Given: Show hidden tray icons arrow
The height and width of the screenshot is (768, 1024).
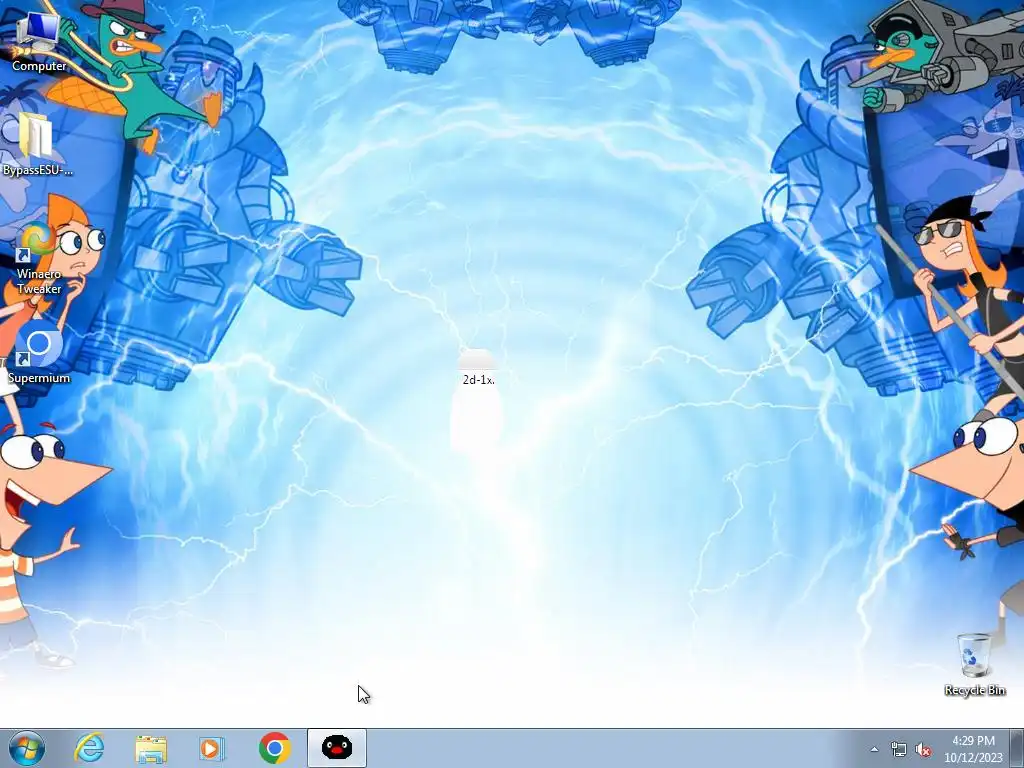Looking at the screenshot, I should coord(874,750).
